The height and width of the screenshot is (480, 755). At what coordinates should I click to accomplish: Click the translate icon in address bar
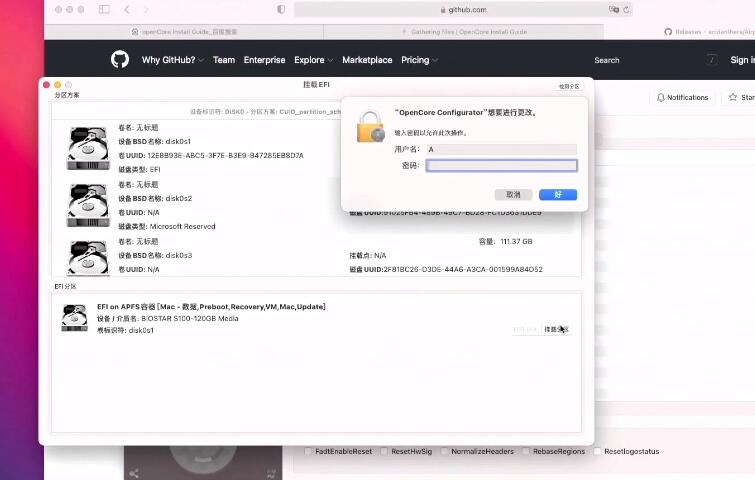tap(613, 9)
